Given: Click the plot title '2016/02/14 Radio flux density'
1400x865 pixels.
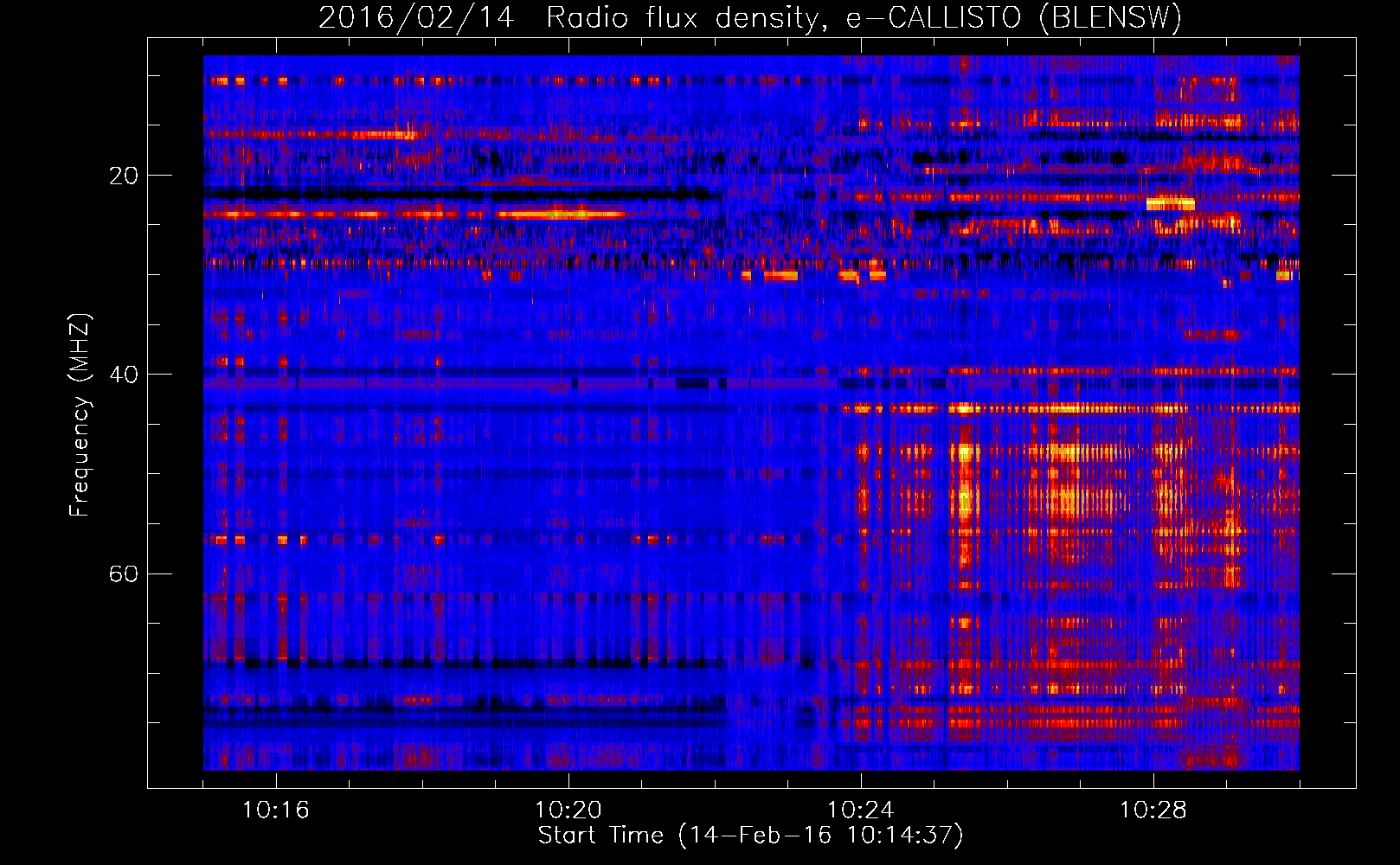Looking at the screenshot, I should [750, 18].
